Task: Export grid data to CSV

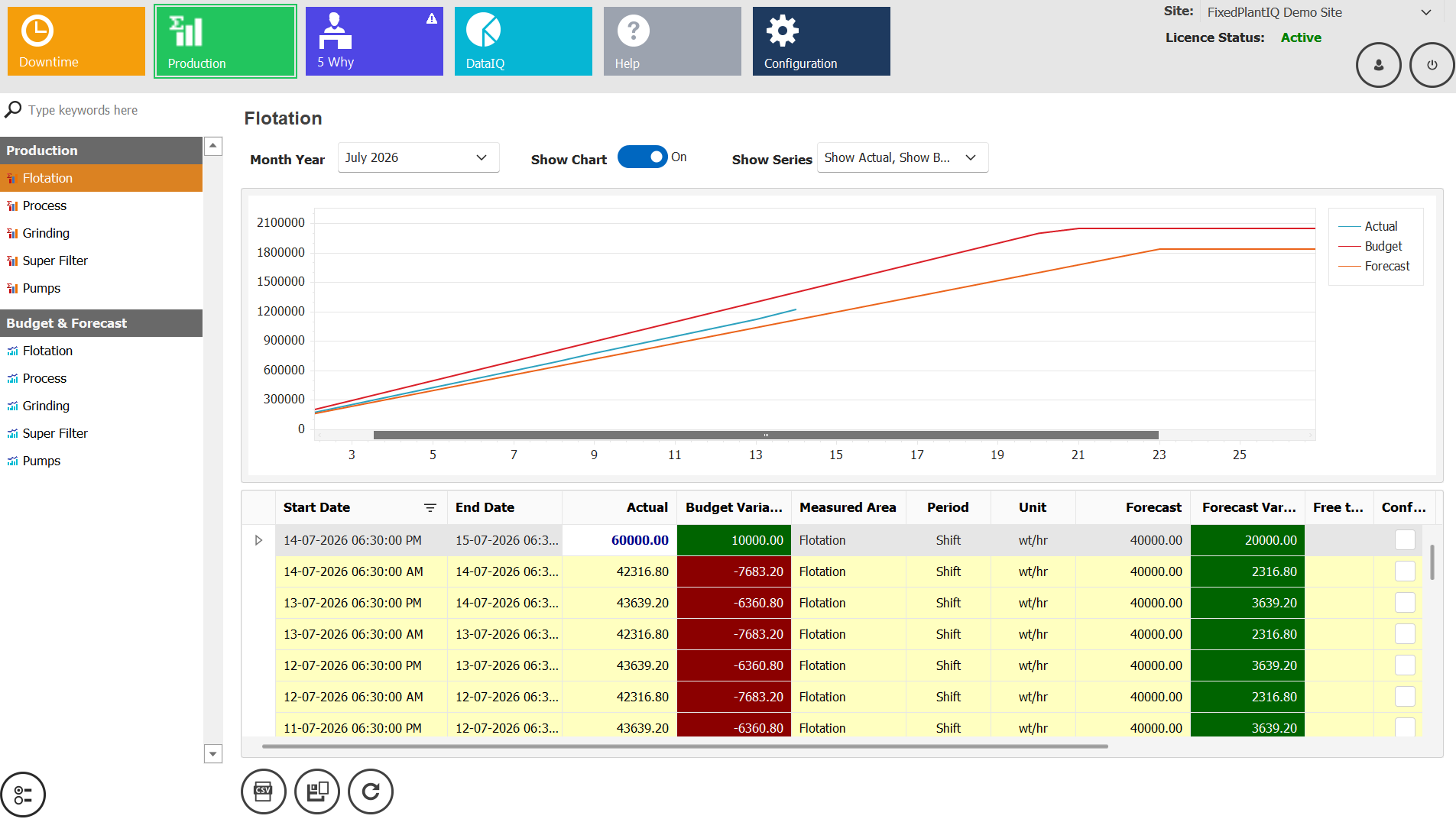Action: click(x=264, y=791)
